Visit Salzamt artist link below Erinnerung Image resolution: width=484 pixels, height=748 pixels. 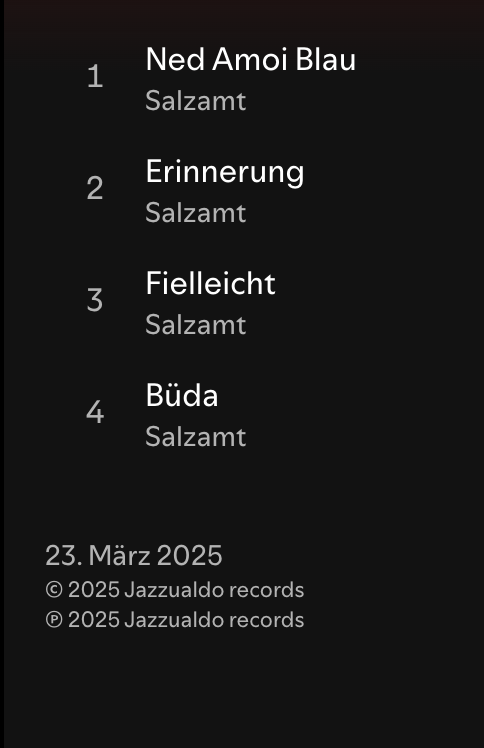tap(196, 213)
